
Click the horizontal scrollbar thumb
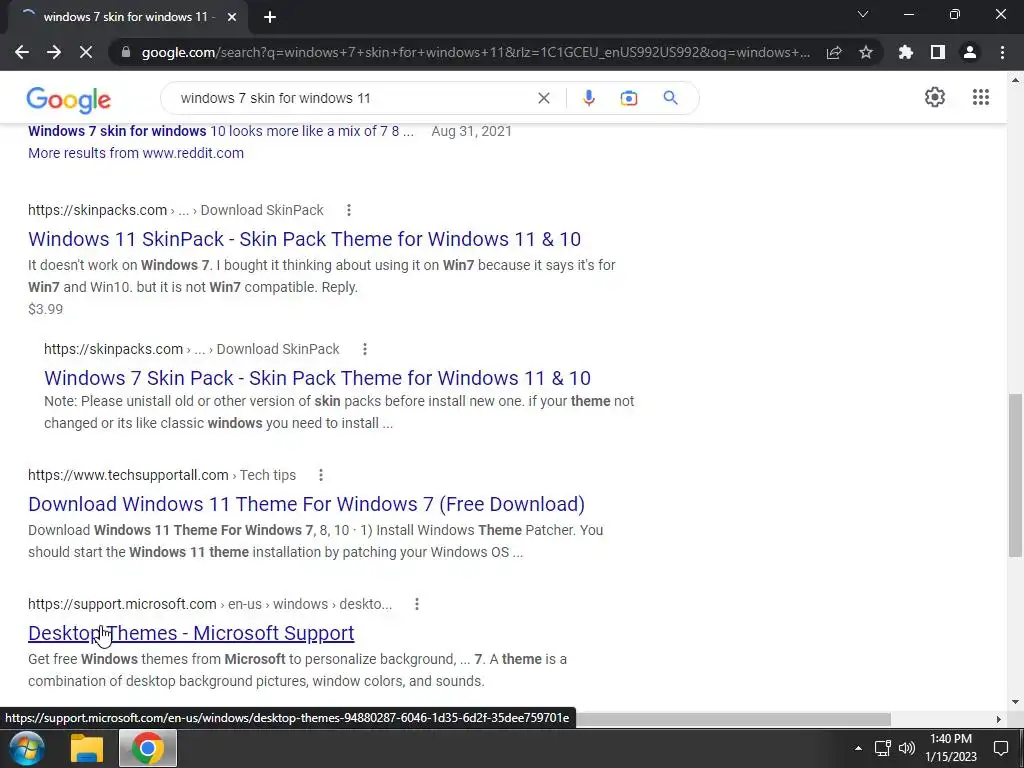(x=733, y=719)
